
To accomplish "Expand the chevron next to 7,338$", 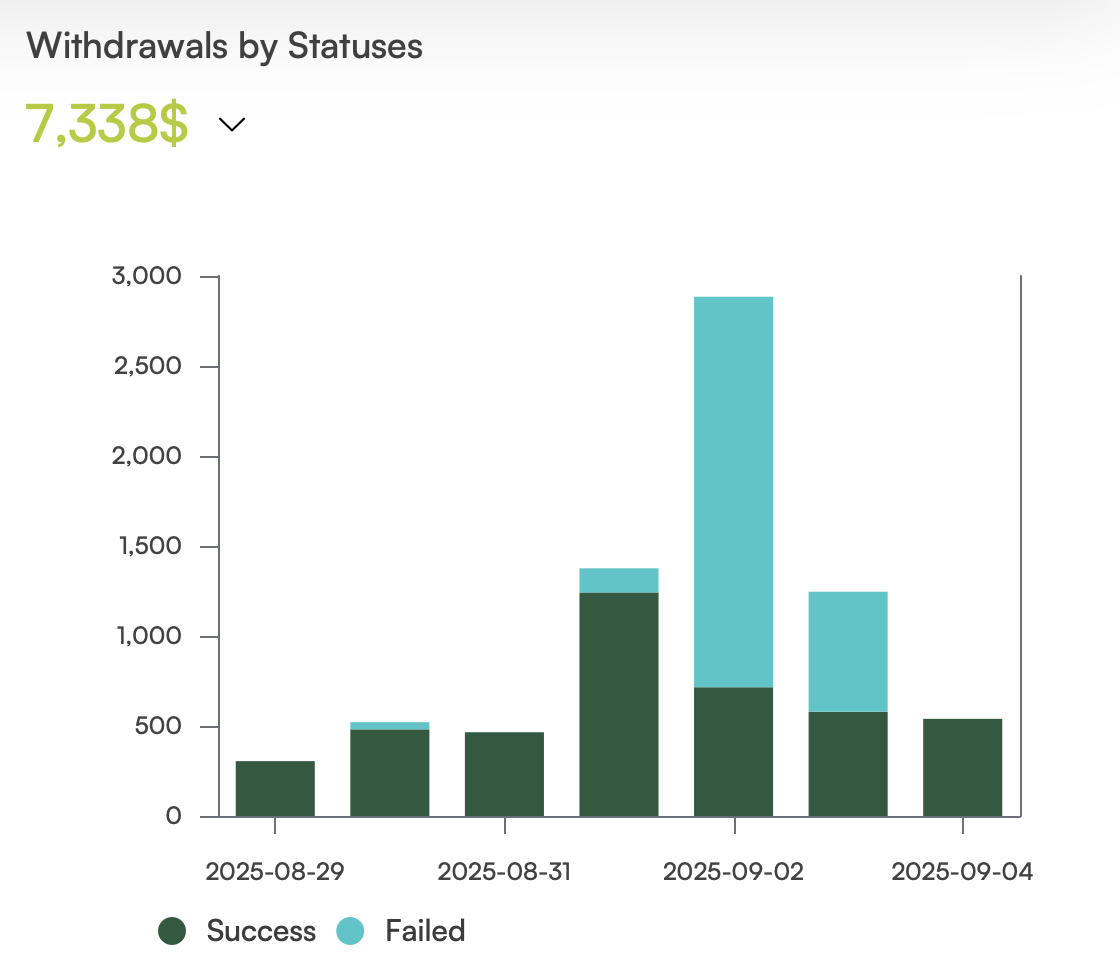I will 232,125.
